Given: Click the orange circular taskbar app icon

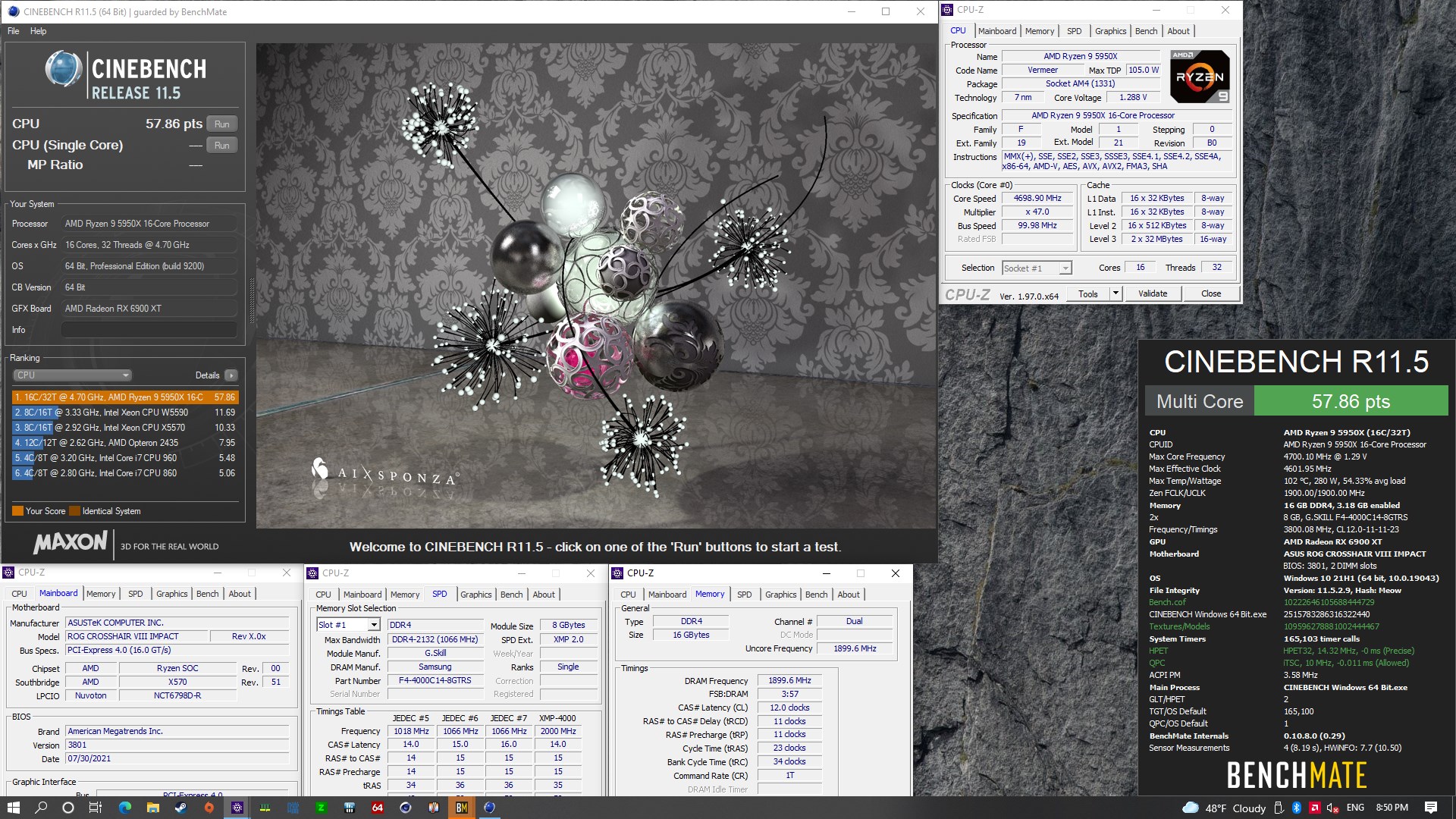Looking at the screenshot, I should (209, 808).
